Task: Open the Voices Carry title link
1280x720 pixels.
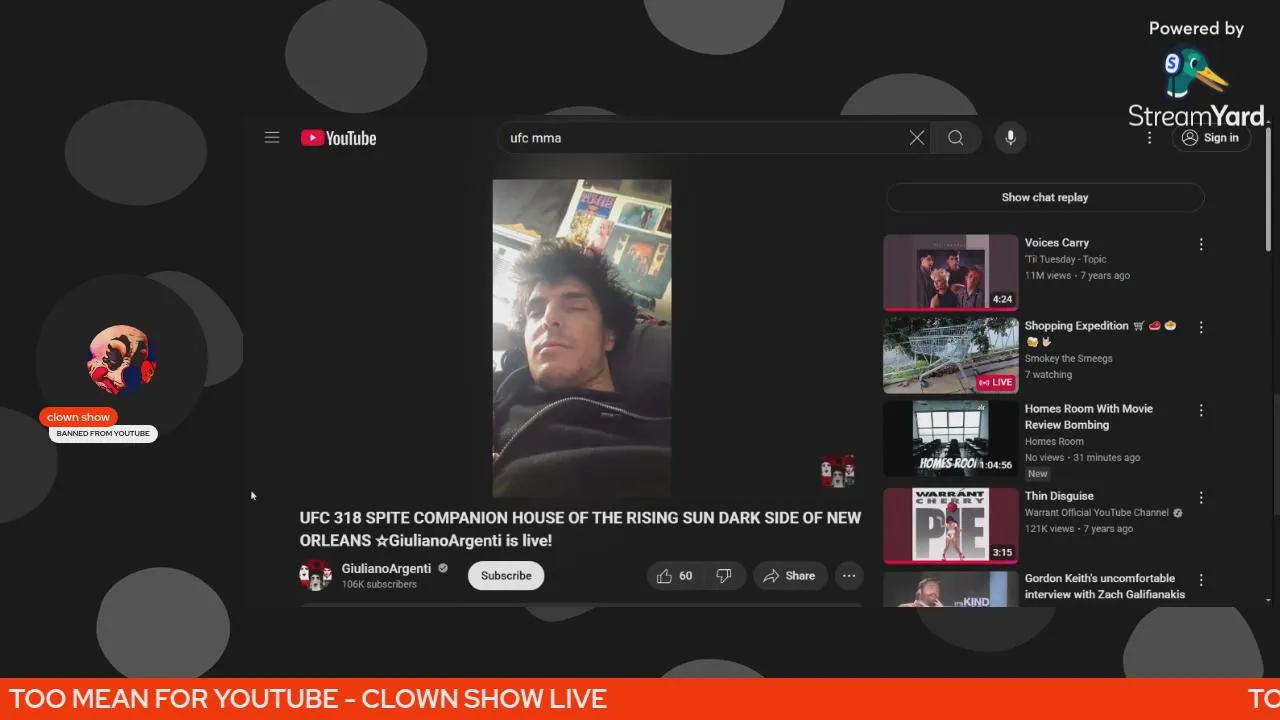Action: [x=1056, y=243]
